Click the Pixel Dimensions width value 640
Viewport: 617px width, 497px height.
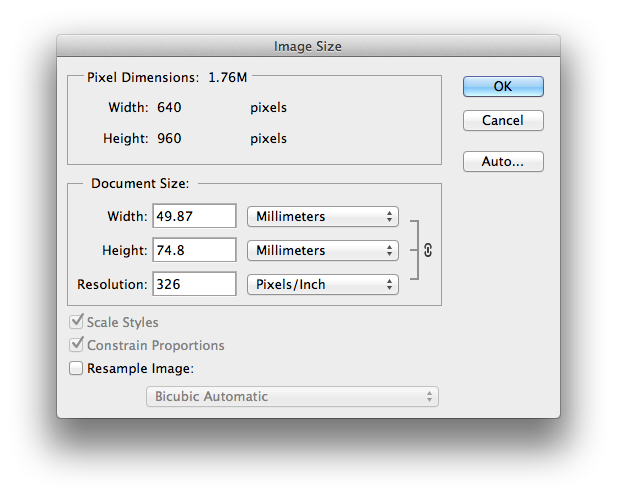(169, 107)
